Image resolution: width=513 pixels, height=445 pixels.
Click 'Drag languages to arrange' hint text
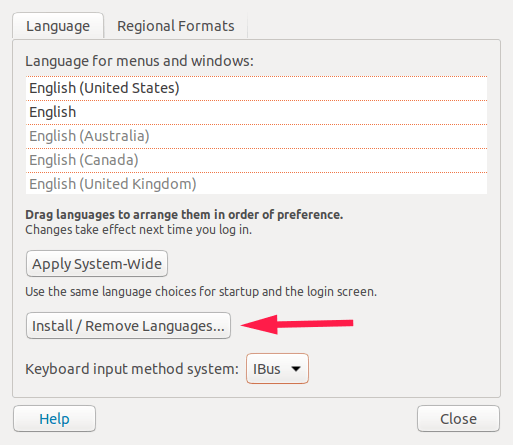184,215
